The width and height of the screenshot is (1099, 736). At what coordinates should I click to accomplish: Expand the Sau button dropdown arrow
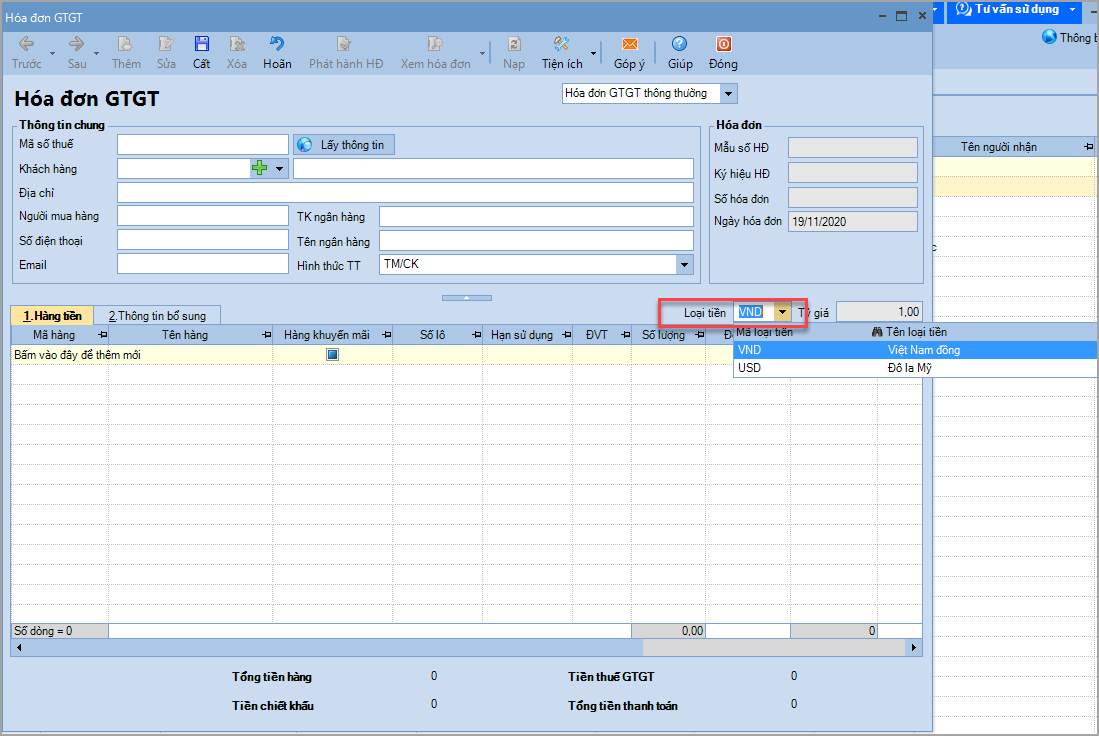click(x=97, y=53)
